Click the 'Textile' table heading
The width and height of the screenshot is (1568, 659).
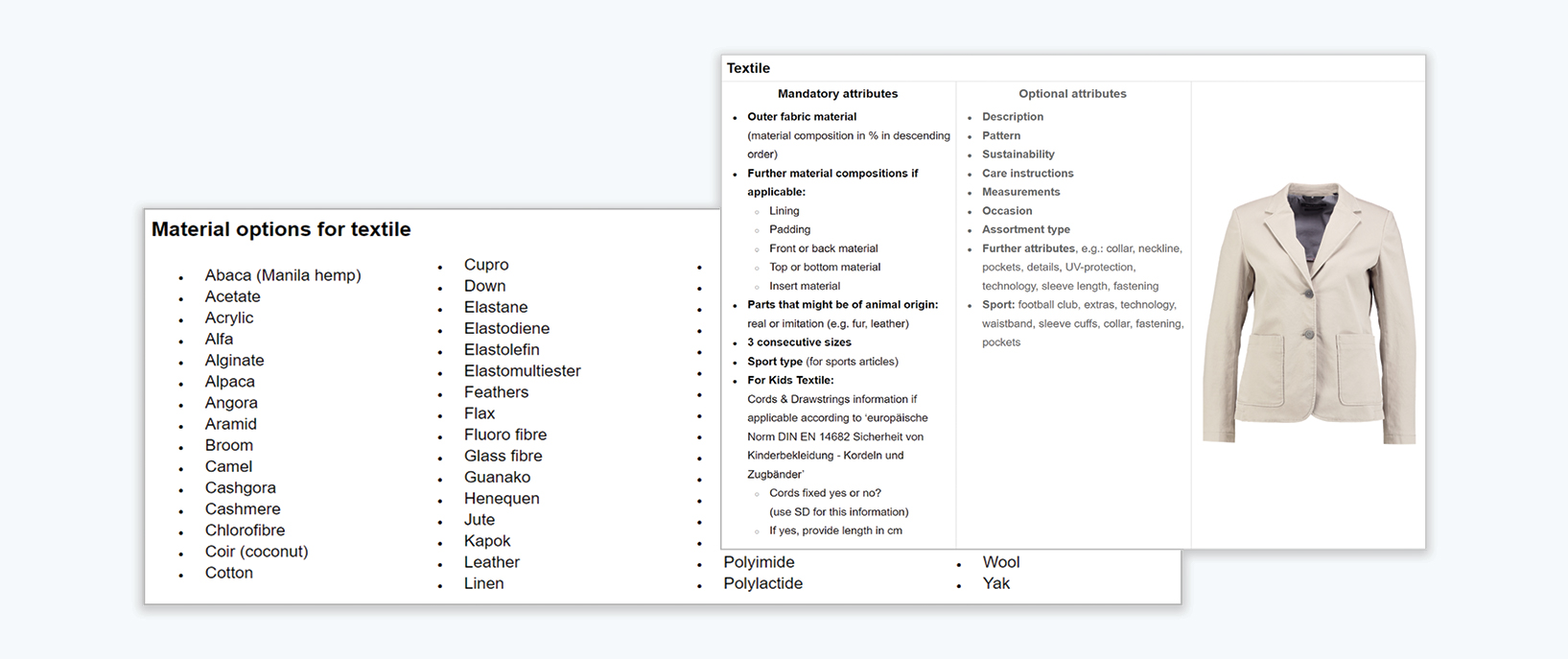748,68
